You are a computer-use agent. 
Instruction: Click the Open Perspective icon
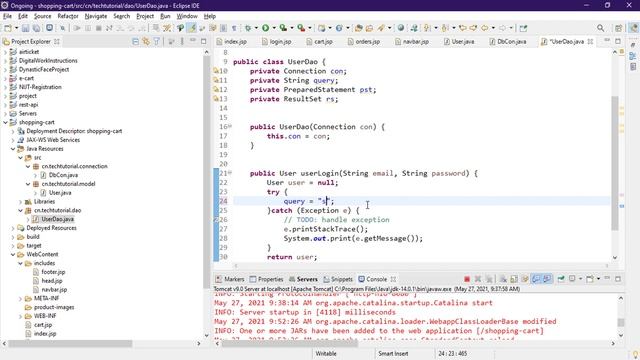(x=618, y=28)
